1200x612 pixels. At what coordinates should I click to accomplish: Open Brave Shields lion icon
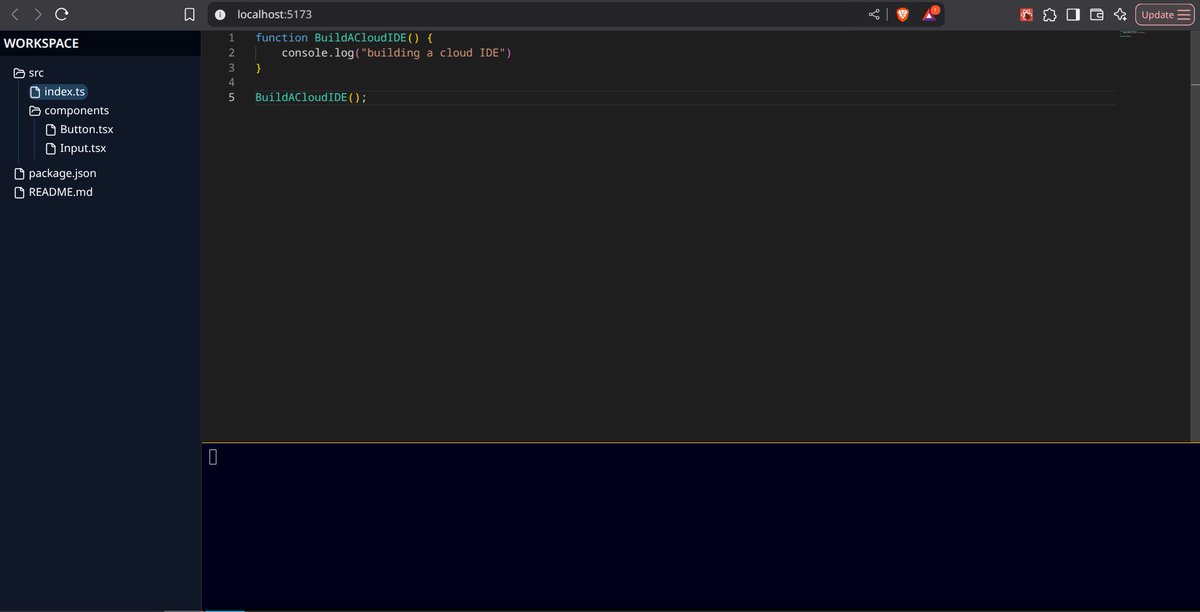[903, 15]
